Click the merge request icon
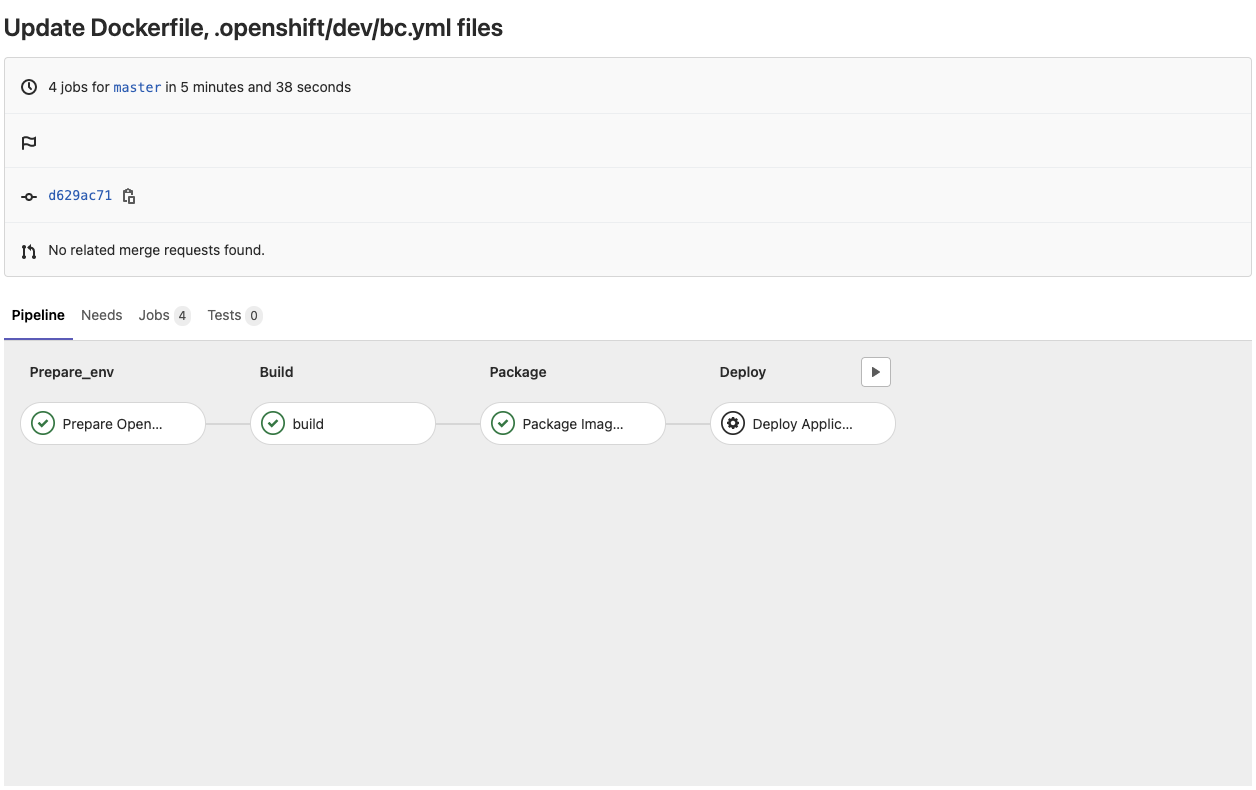Image resolution: width=1256 pixels, height=790 pixels. (x=29, y=250)
